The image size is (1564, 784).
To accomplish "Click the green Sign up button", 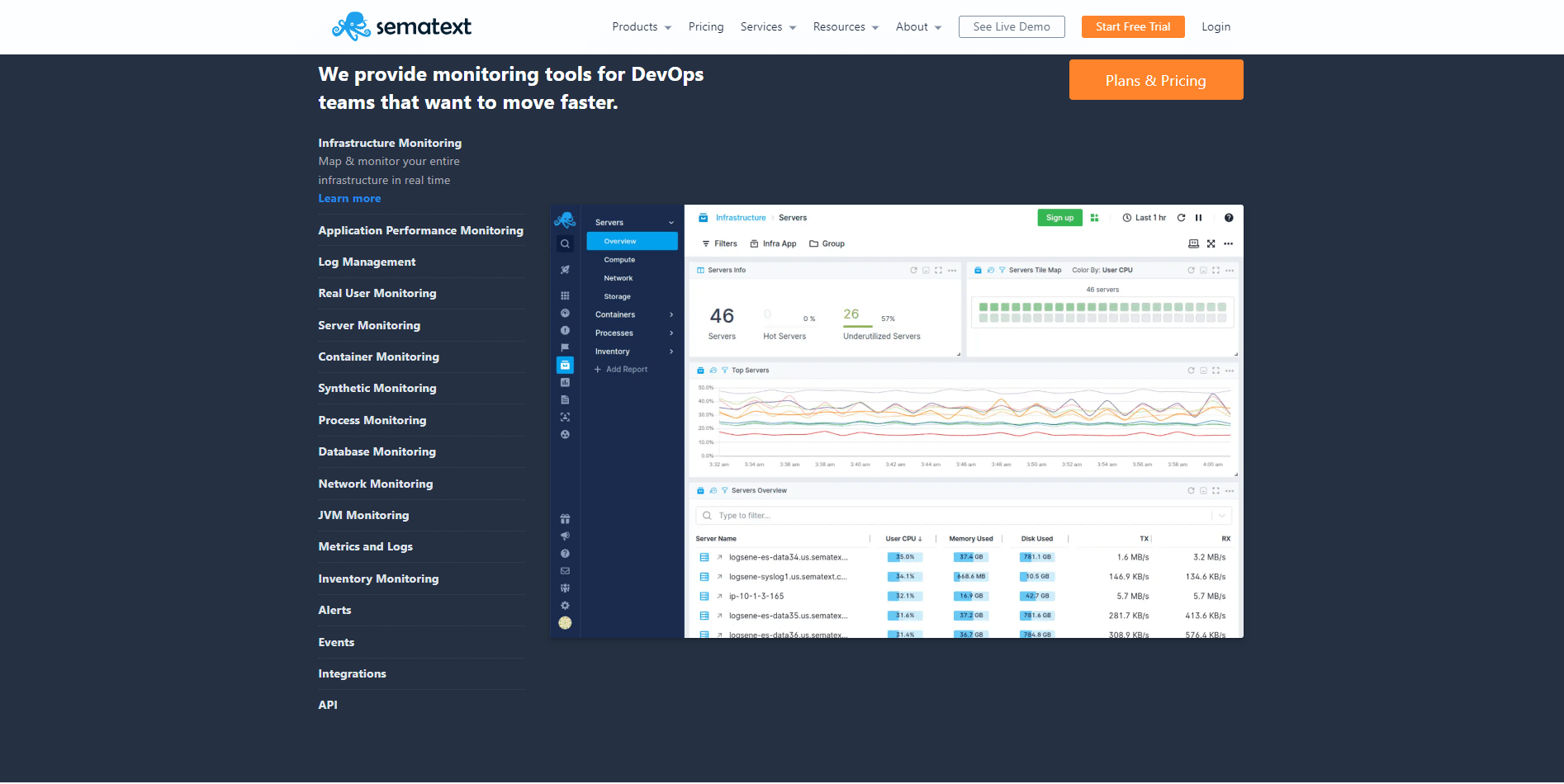I will pos(1059,218).
